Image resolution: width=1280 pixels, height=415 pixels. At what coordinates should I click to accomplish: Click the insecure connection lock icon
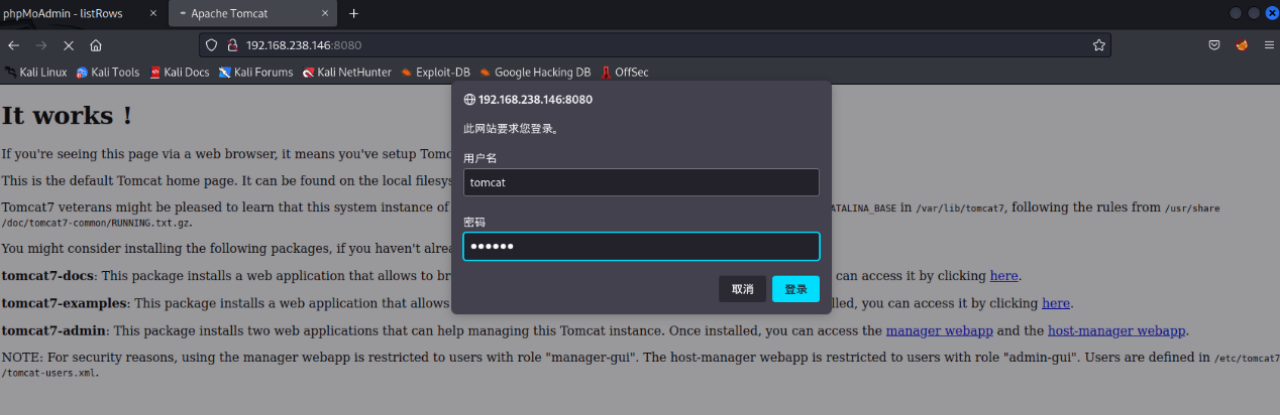pos(232,45)
